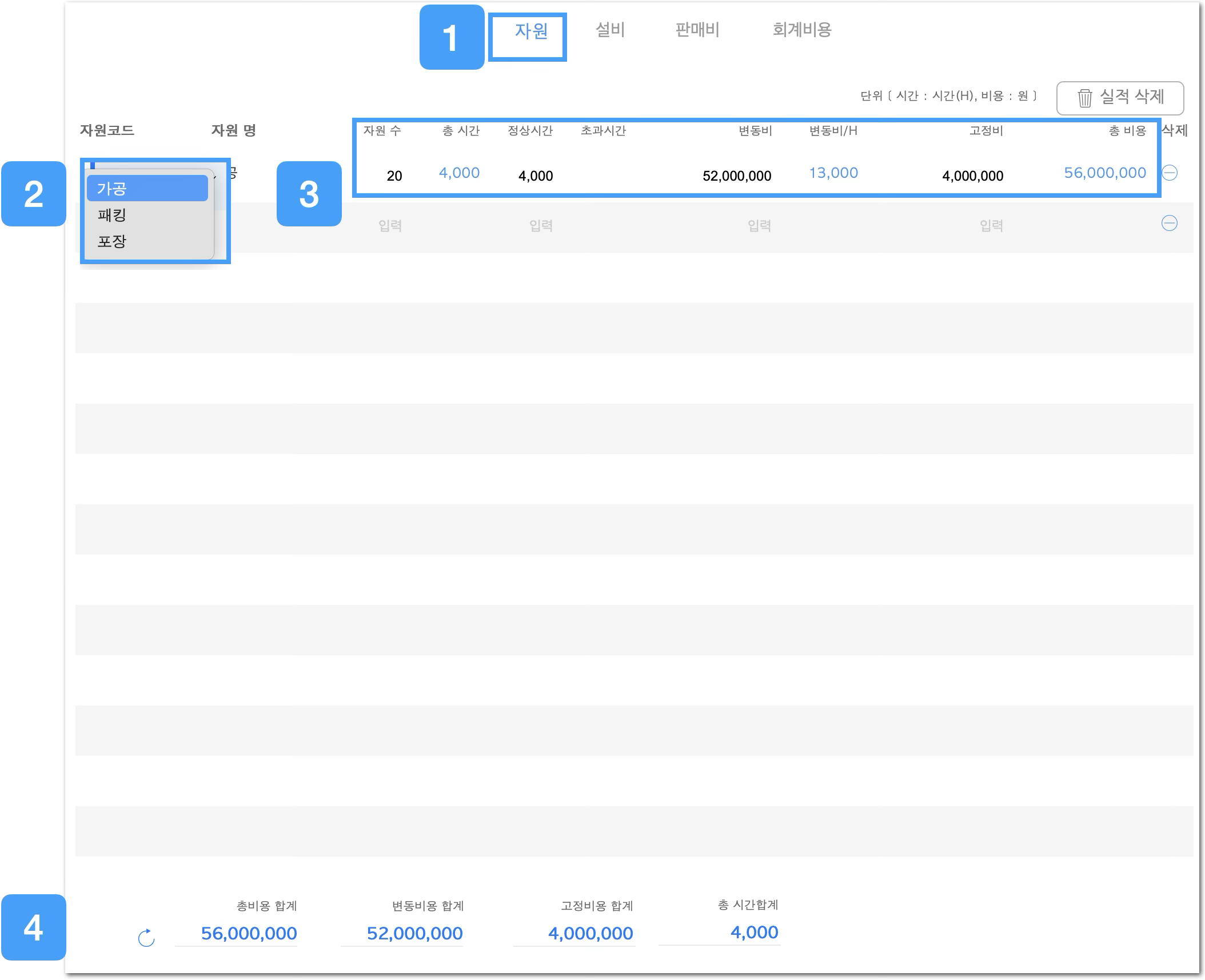Click the 총비용 합계 total 56,000,000

coord(249,933)
